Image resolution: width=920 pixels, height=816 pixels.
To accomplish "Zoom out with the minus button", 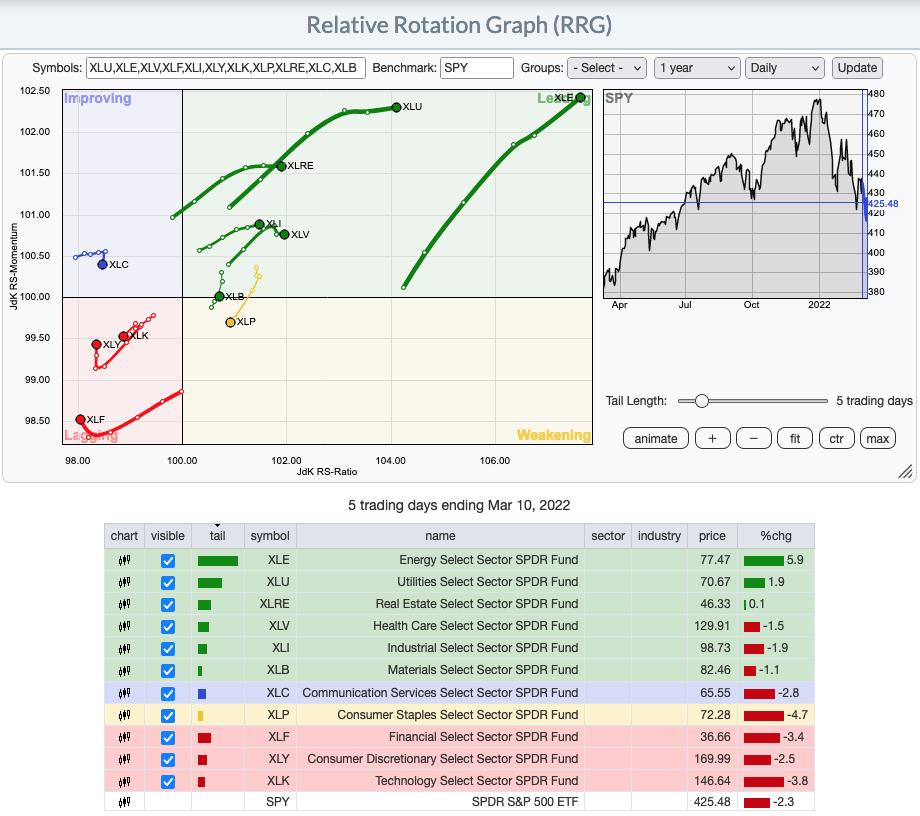I will click(753, 439).
